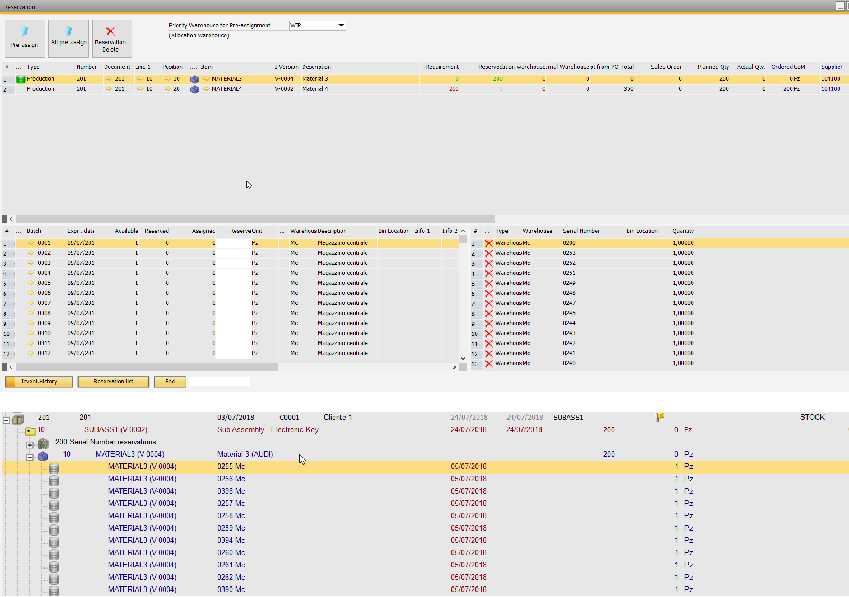Open the MATERIAL4 item link arrow
The image size is (849, 597).
point(206,89)
